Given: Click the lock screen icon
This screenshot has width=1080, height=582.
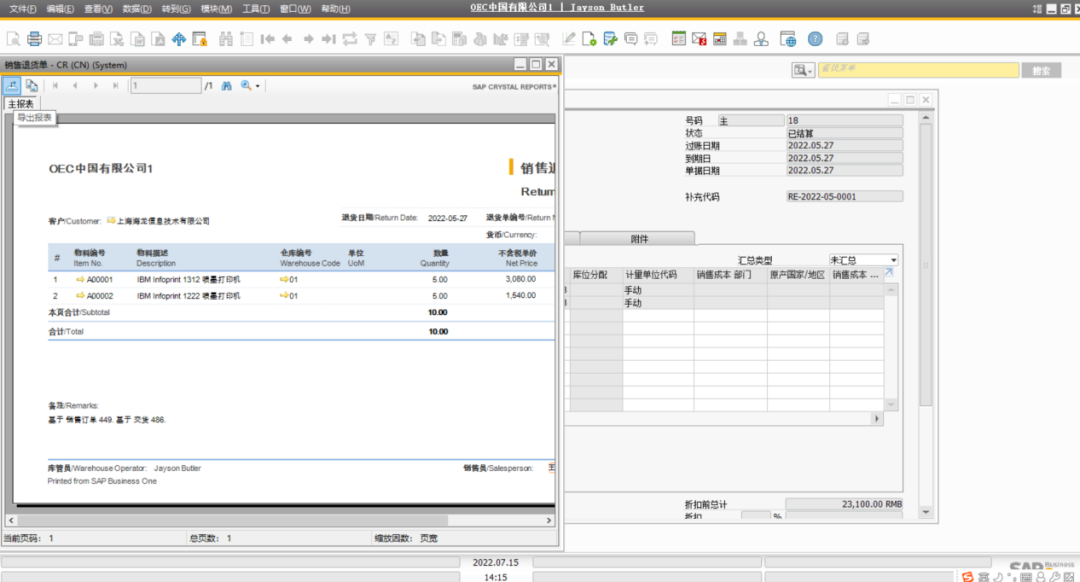Looking at the screenshot, I should tap(200, 39).
